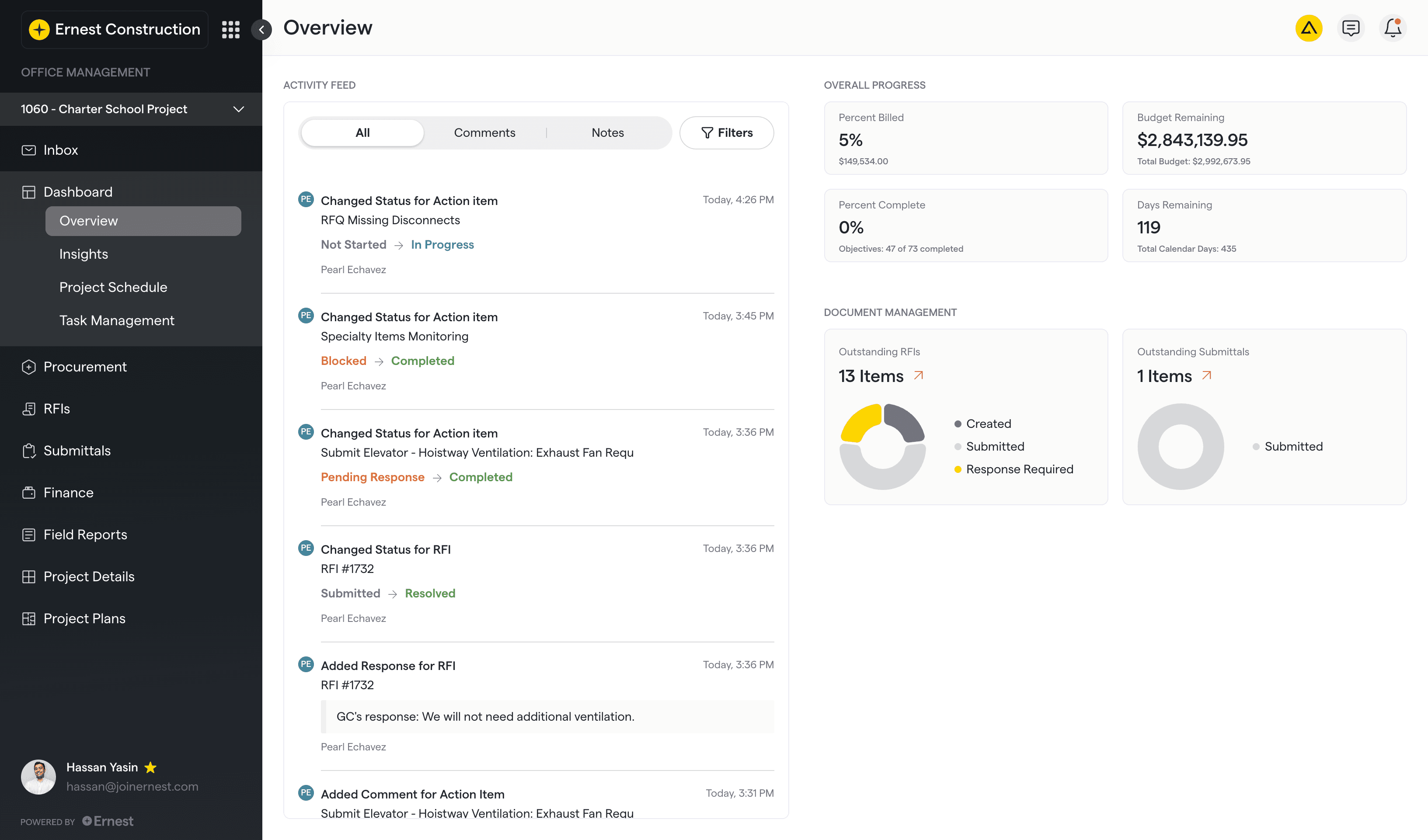Viewport: 1428px width, 840px height.
Task: Open the Filters dropdown on the activity feed
Action: 727,132
